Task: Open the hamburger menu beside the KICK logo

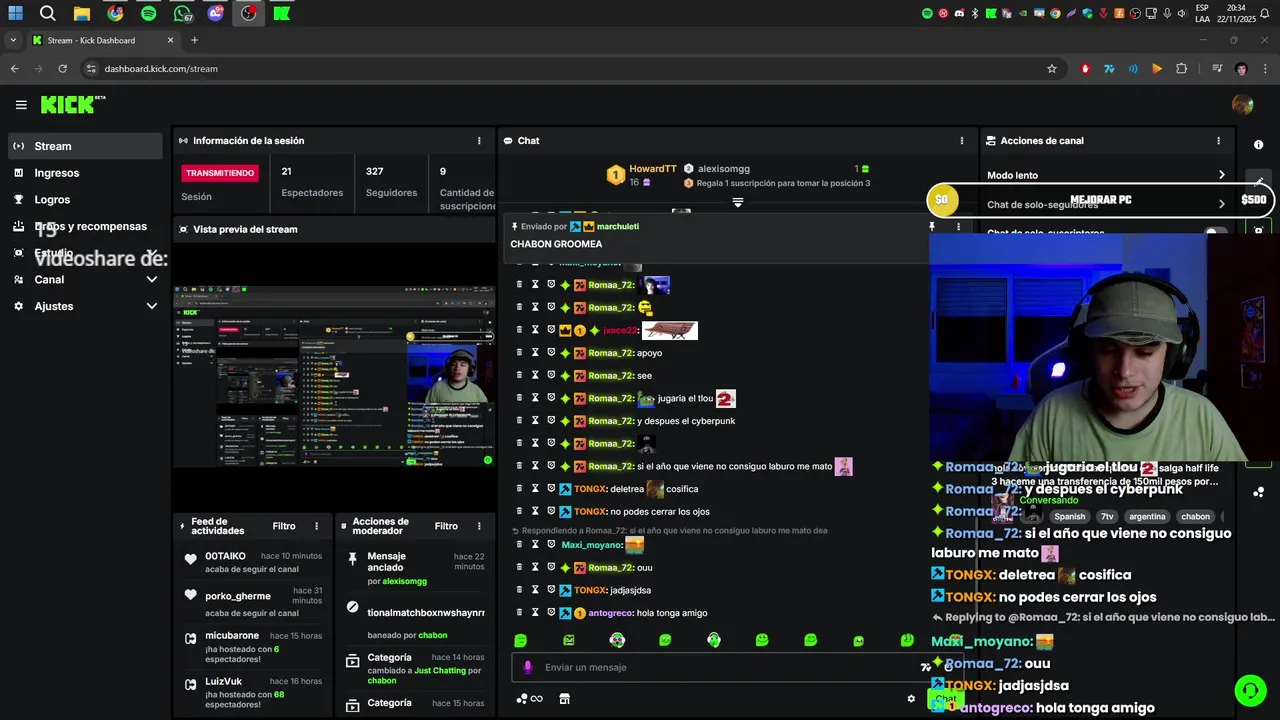Action: click(21, 104)
